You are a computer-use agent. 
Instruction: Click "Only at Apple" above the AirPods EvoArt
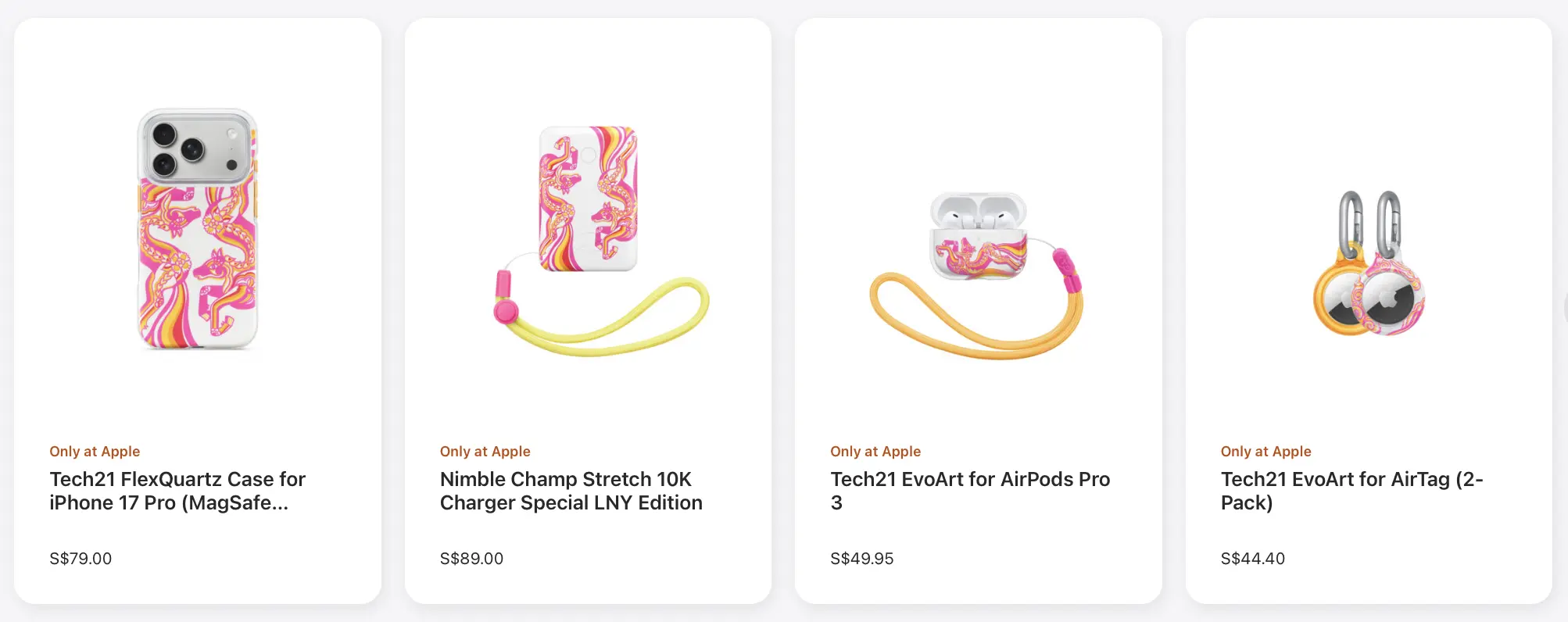(875, 452)
